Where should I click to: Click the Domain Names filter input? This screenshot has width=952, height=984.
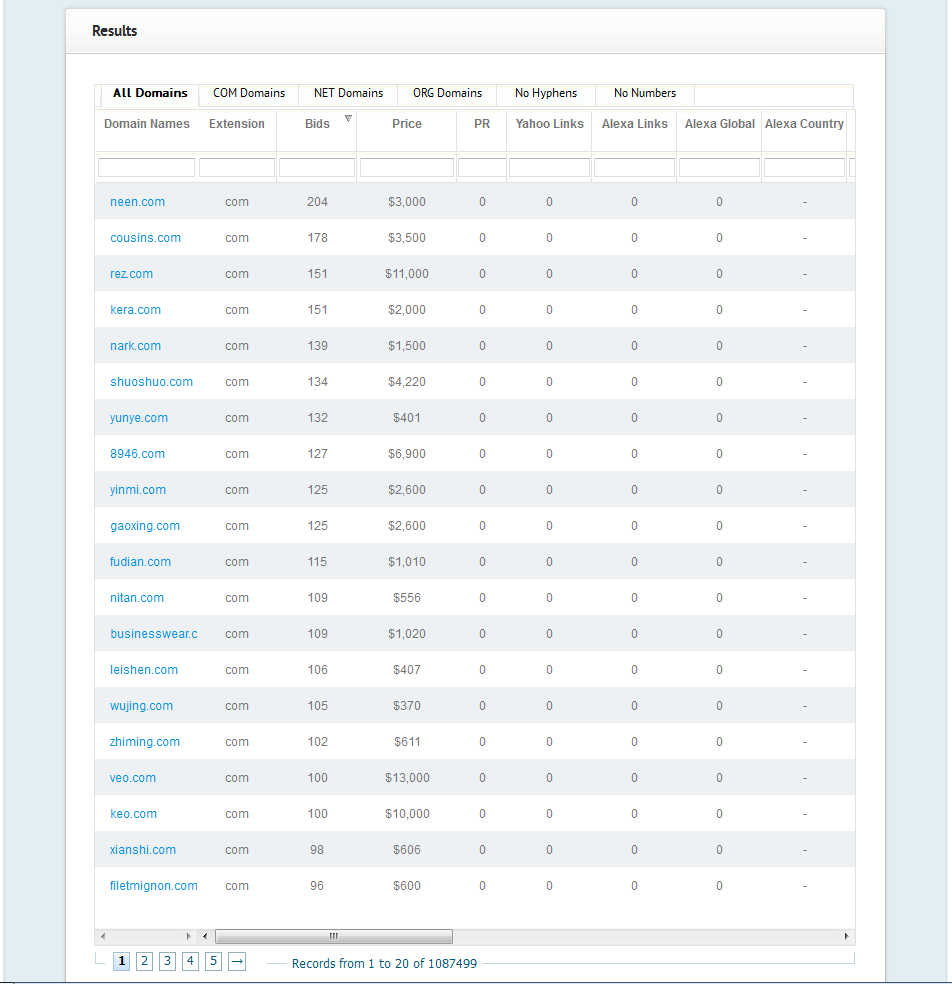click(146, 168)
